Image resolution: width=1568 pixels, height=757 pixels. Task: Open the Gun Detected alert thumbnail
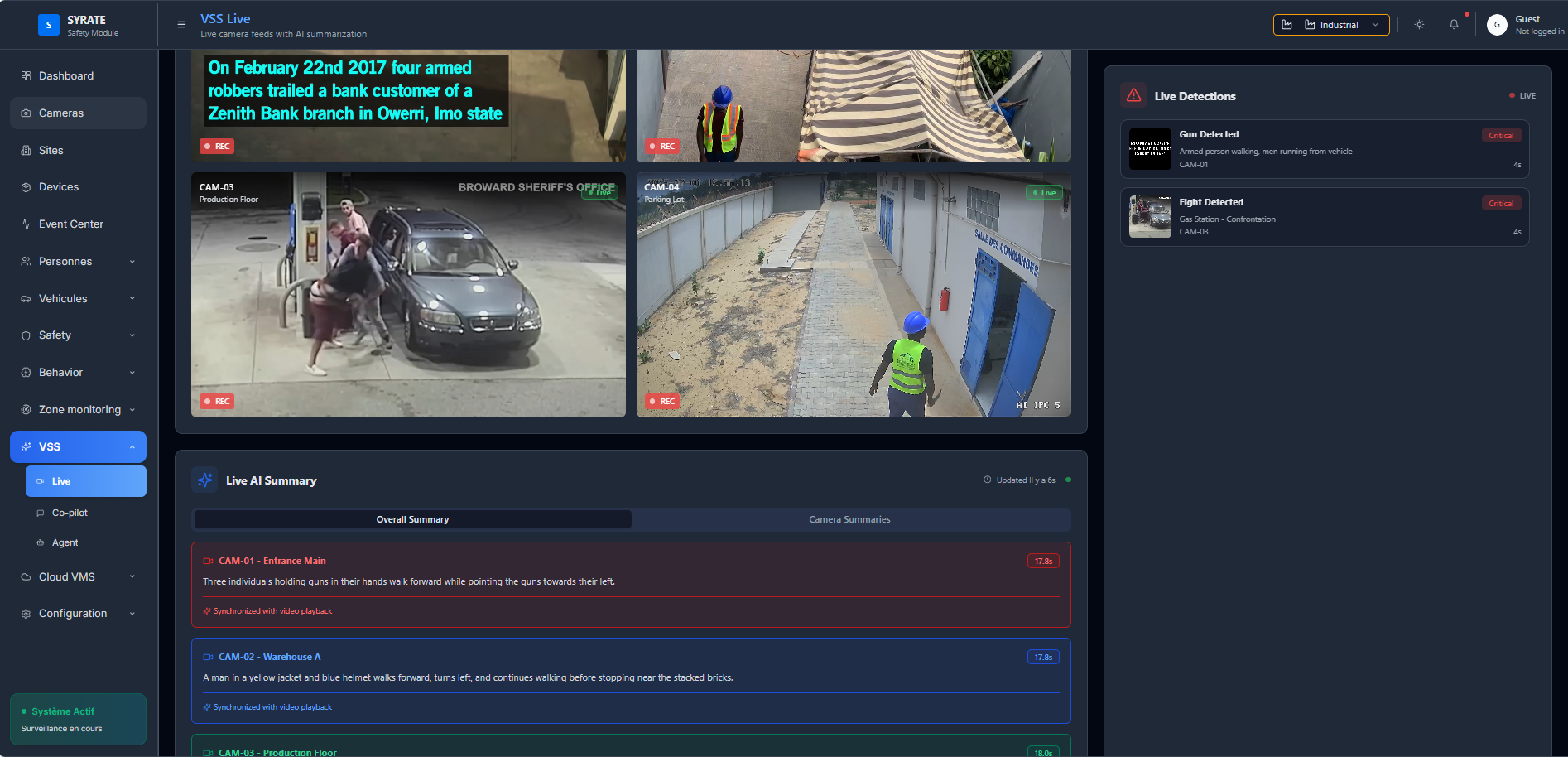tap(1150, 149)
